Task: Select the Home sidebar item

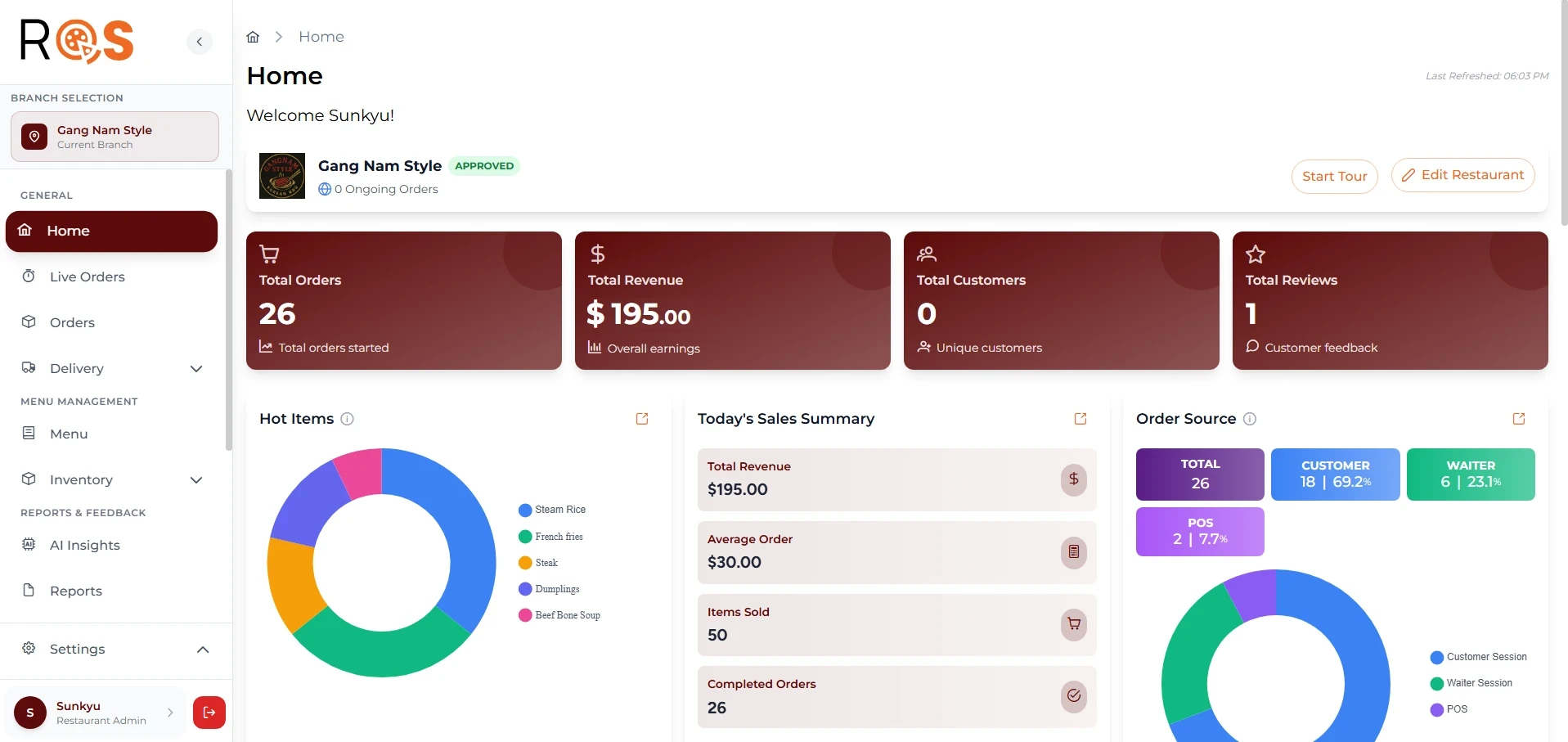Action: [111, 232]
